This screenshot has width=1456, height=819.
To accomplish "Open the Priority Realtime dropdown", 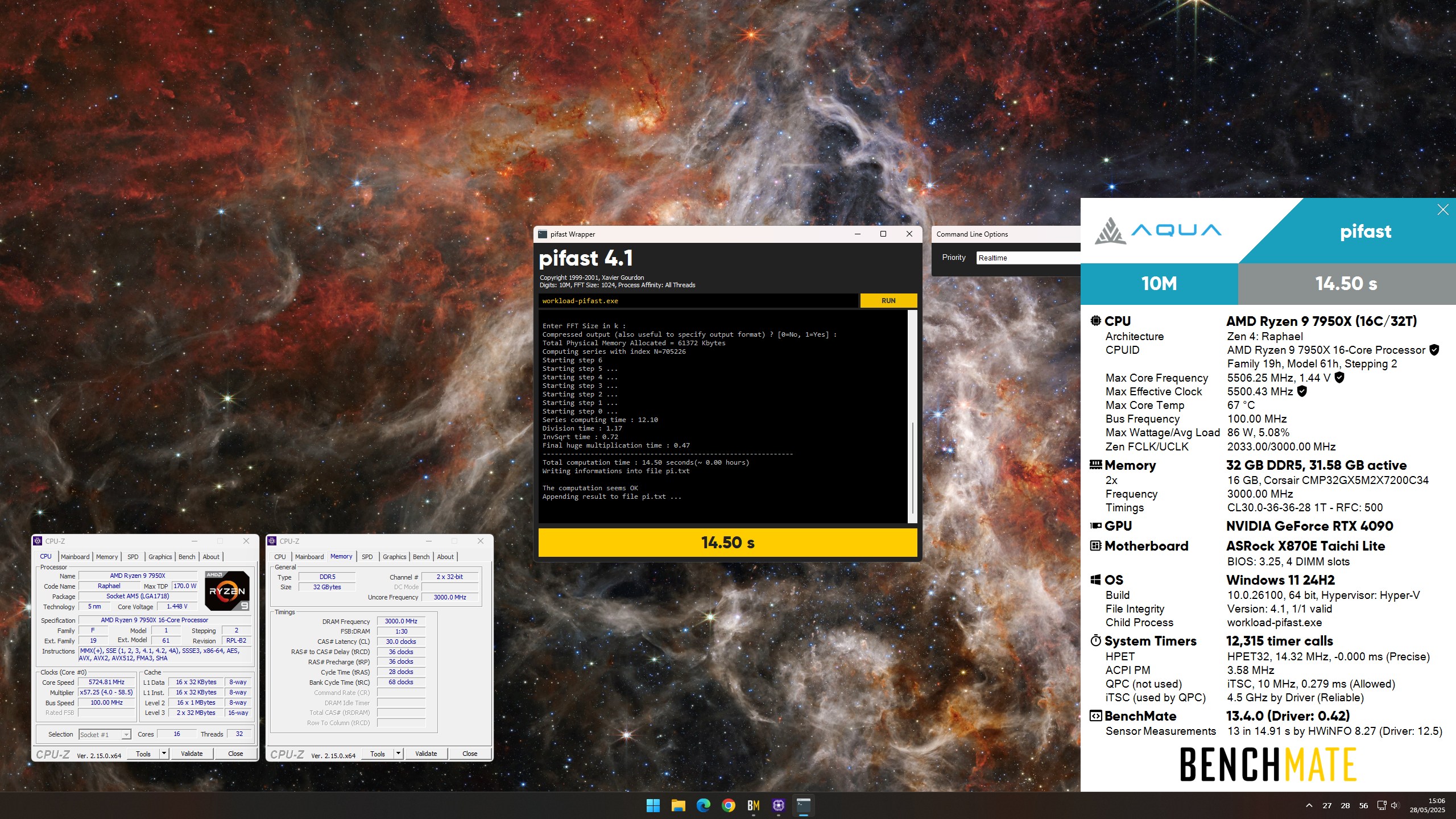I will coord(1028,258).
